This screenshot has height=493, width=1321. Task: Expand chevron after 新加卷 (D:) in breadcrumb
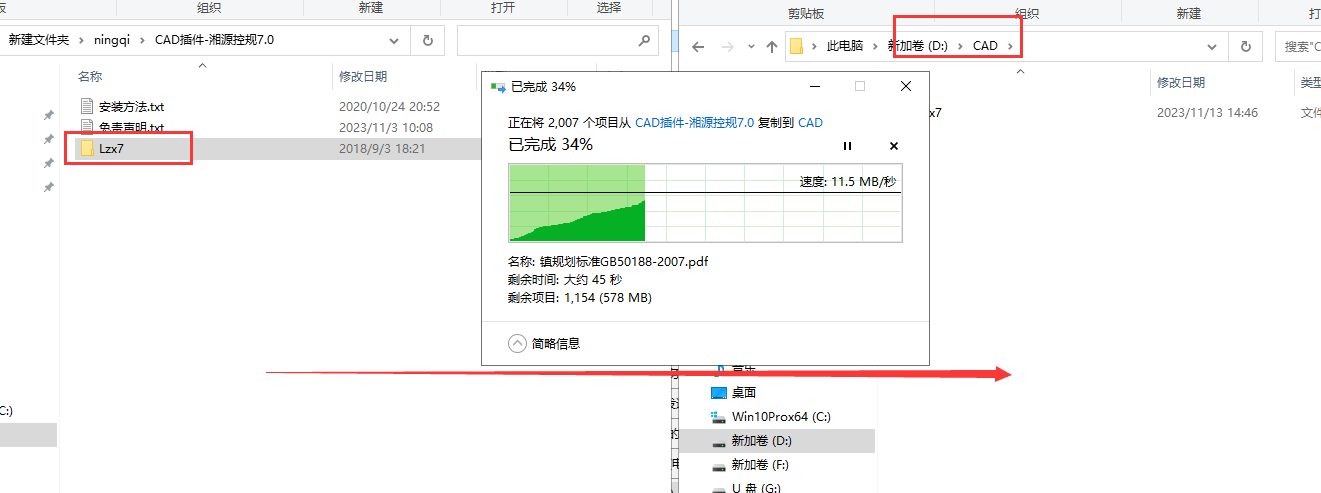click(x=961, y=46)
